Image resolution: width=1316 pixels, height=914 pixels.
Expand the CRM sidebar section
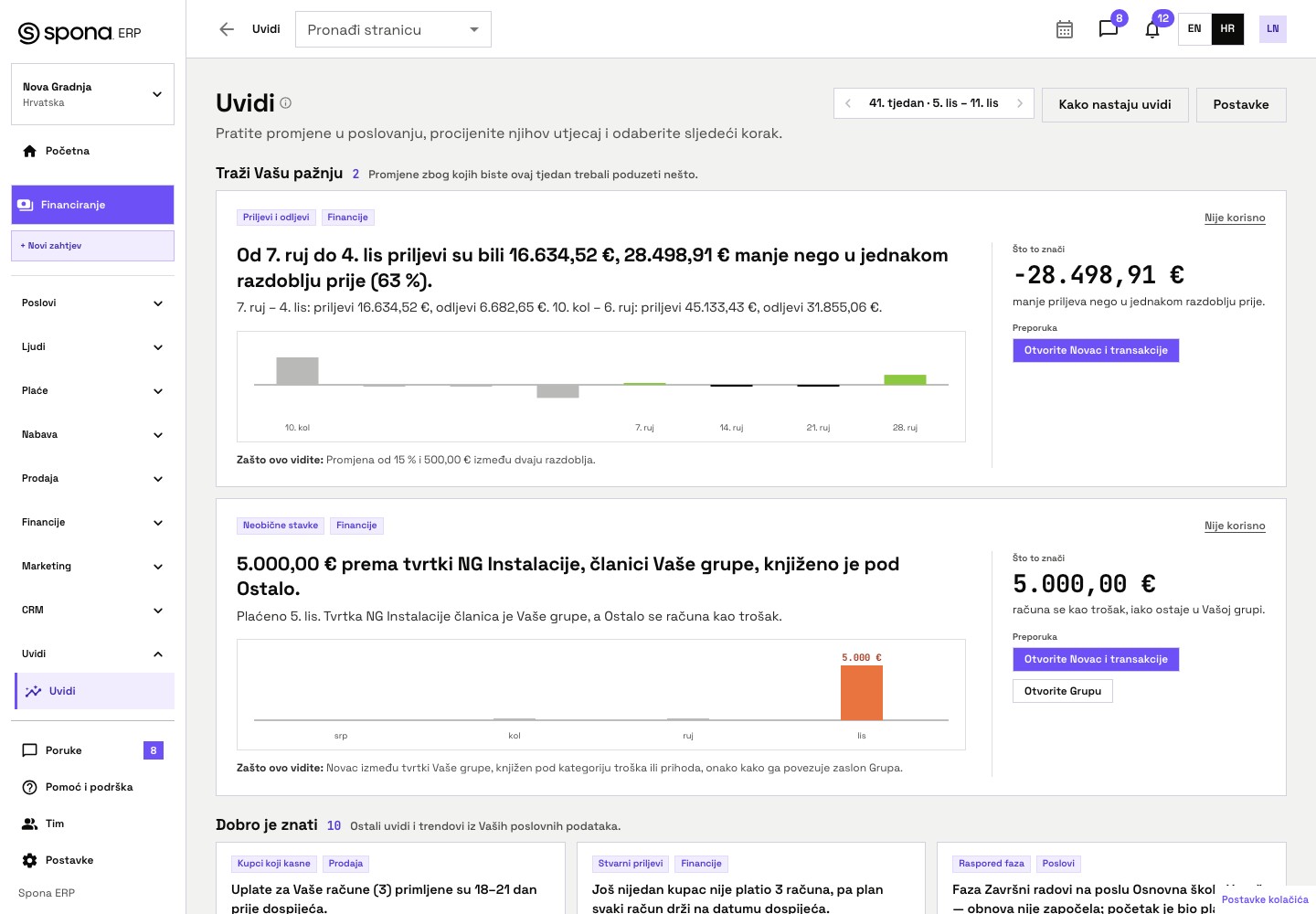[92, 610]
